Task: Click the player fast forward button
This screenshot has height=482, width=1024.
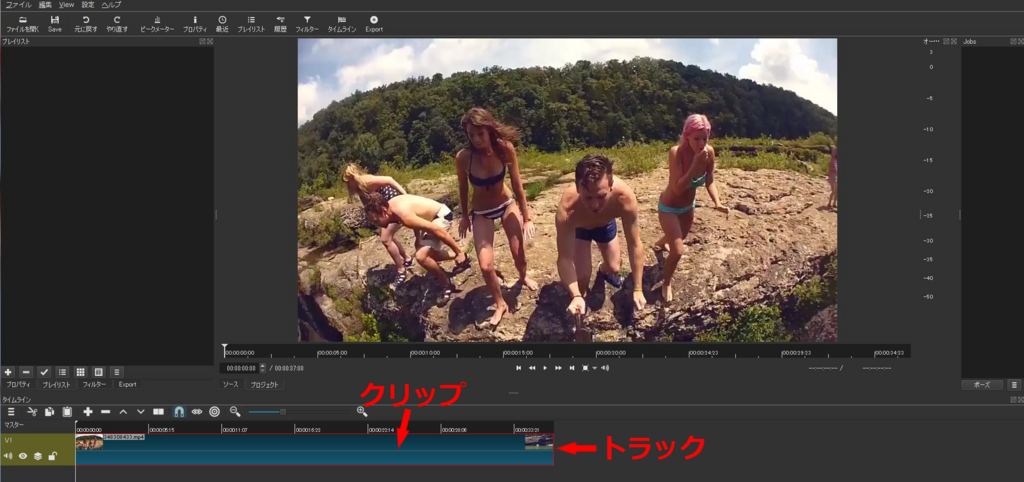Action: point(558,368)
